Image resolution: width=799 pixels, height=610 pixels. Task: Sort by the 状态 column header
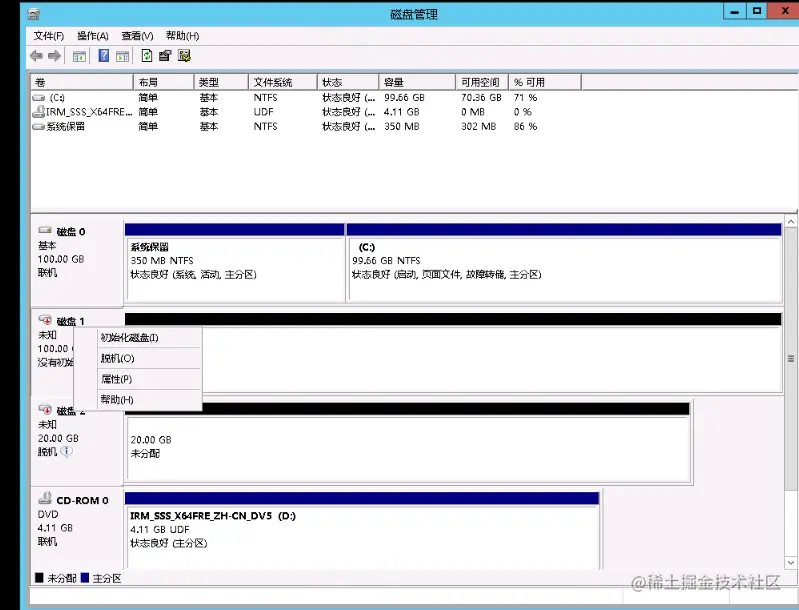point(348,82)
